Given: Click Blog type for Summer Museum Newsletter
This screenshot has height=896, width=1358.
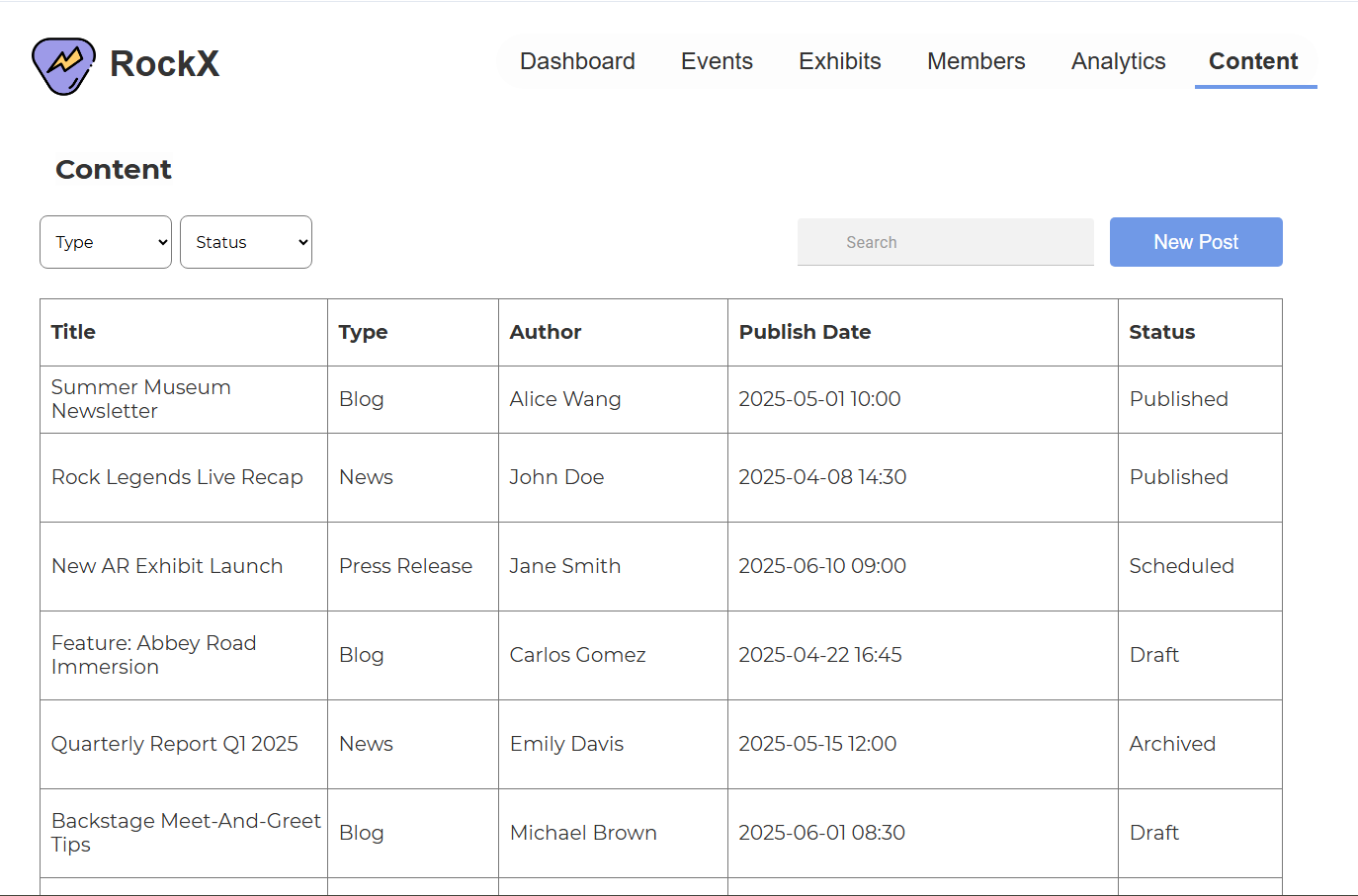Looking at the screenshot, I should [x=361, y=399].
